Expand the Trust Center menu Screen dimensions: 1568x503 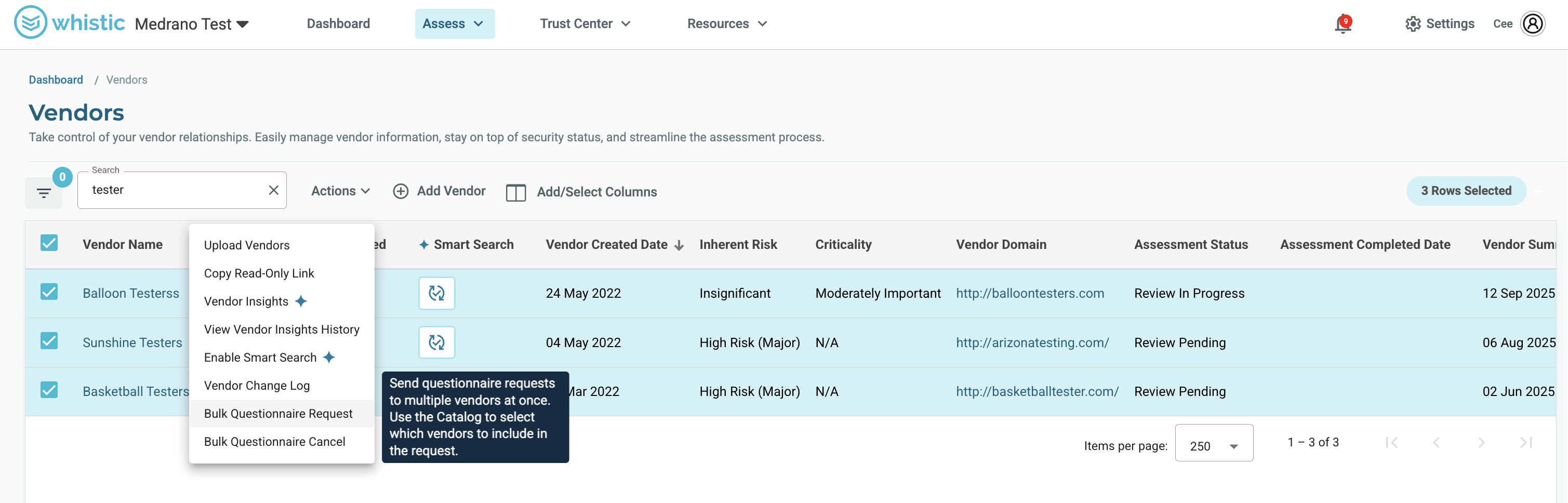pos(585,24)
